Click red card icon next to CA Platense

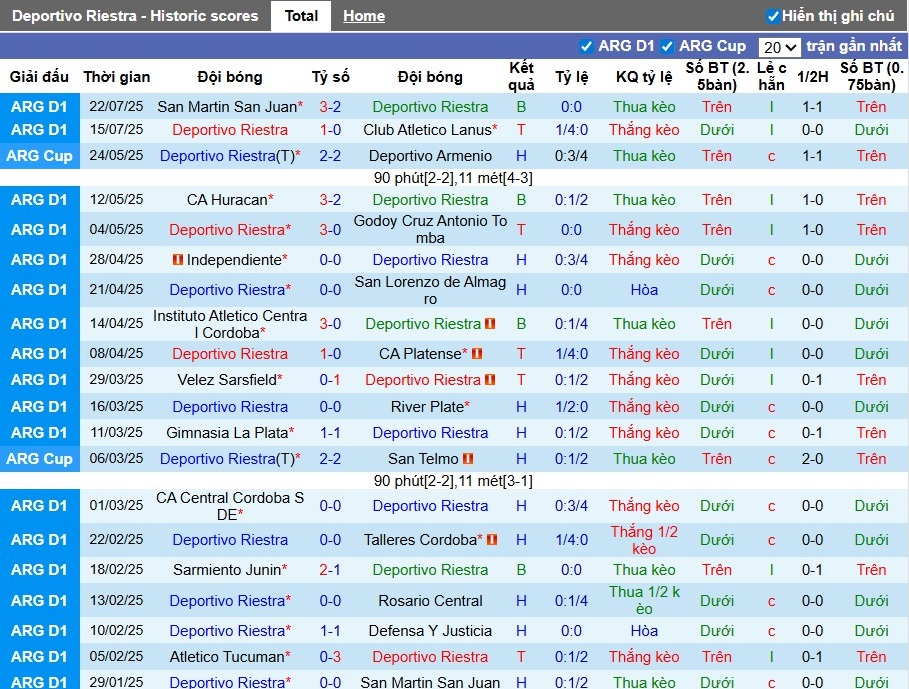477,353
